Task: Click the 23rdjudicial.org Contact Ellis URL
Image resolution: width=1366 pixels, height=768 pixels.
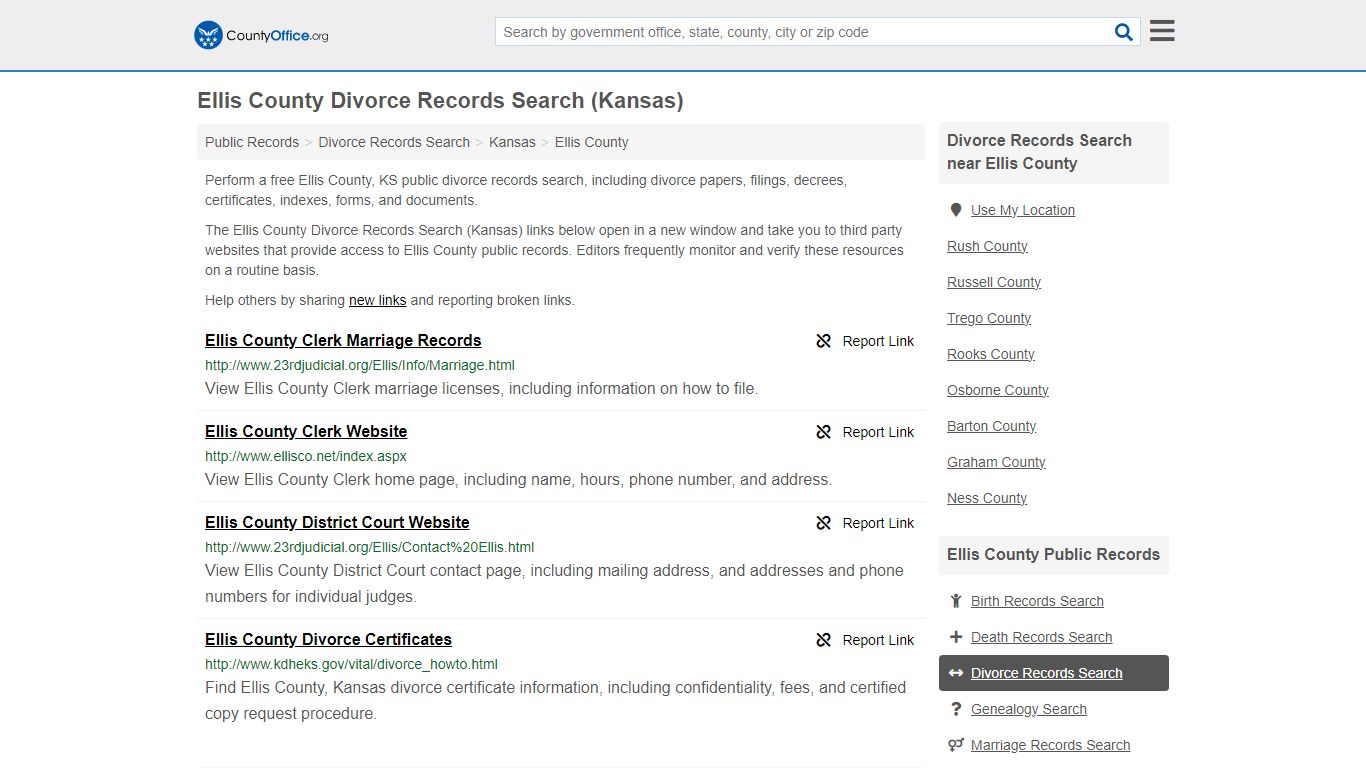Action: click(x=370, y=547)
